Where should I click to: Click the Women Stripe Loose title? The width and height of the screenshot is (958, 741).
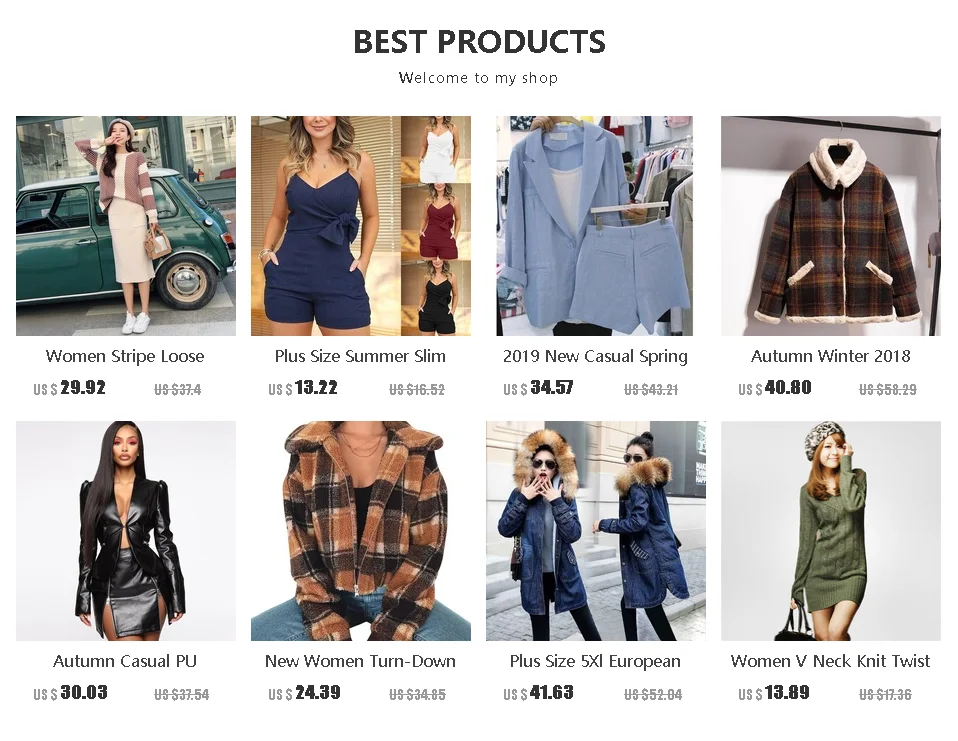pos(125,356)
